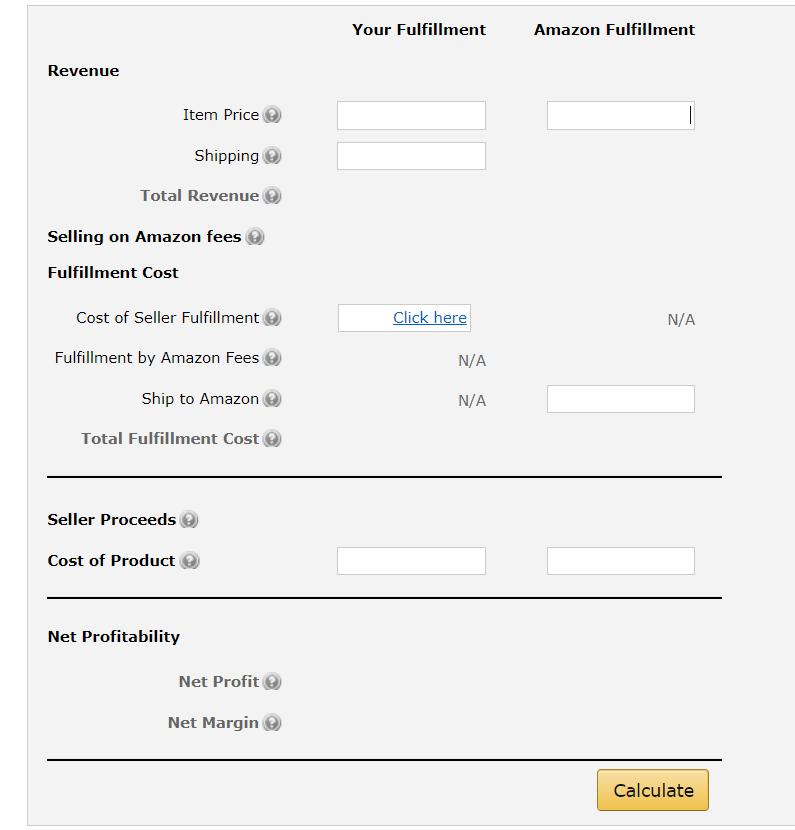Screen dimensions: 795x830
Task: Show help for Net Margin
Action: click(272, 723)
